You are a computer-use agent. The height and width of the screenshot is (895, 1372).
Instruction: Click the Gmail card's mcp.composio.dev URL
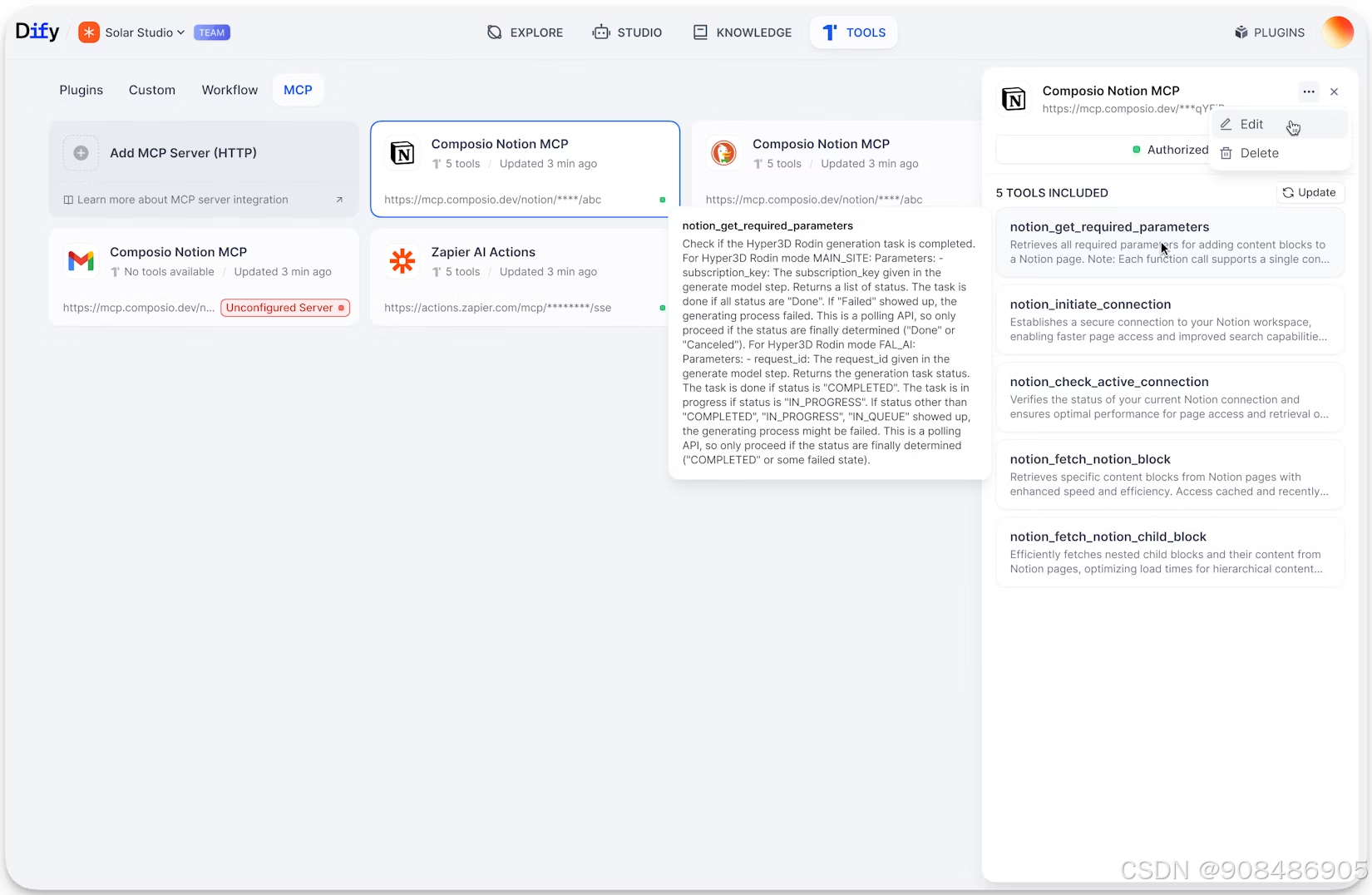tap(139, 308)
